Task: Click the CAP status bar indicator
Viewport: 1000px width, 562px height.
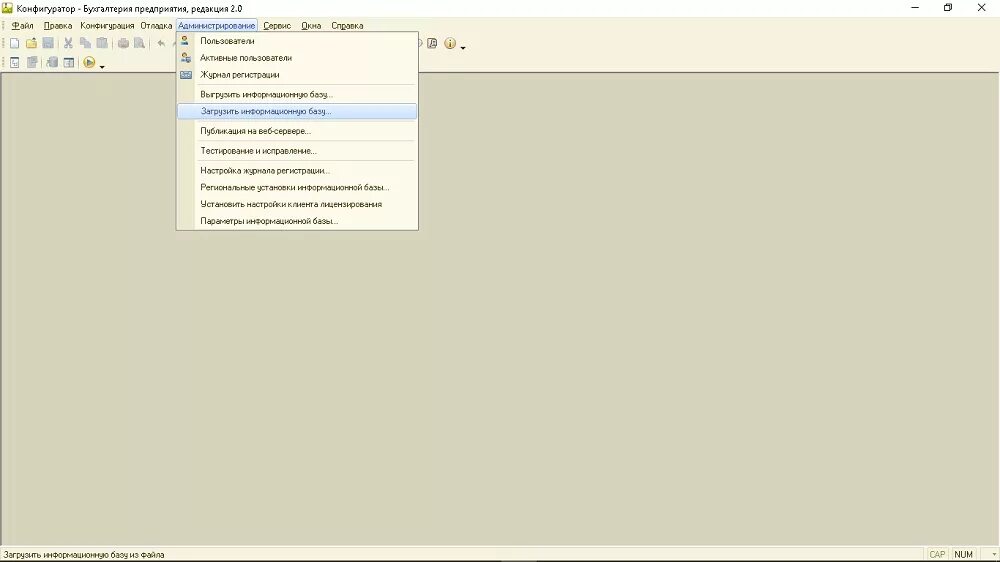Action: click(x=937, y=554)
